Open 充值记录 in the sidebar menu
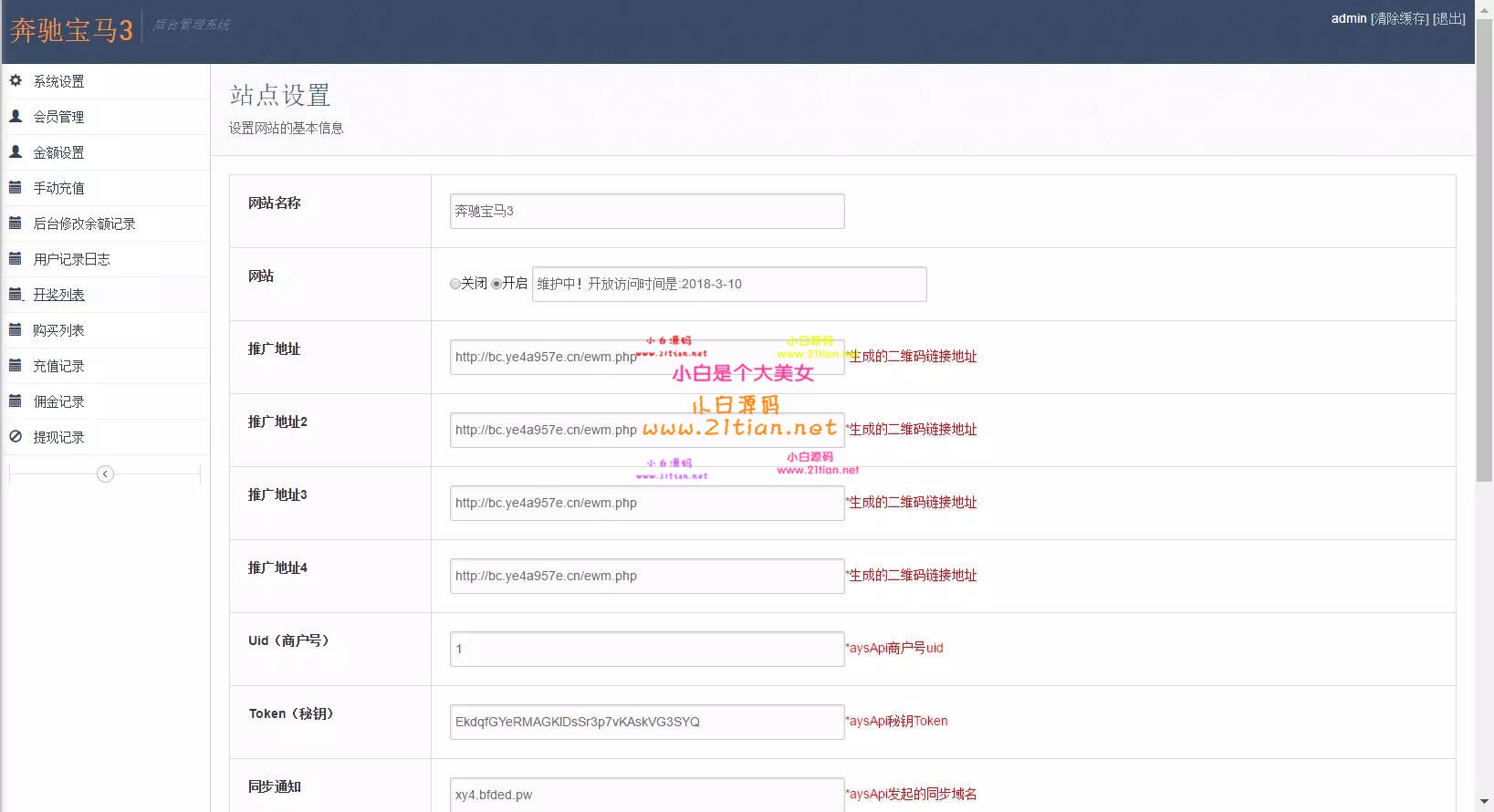This screenshot has height=812, width=1494. (x=58, y=366)
